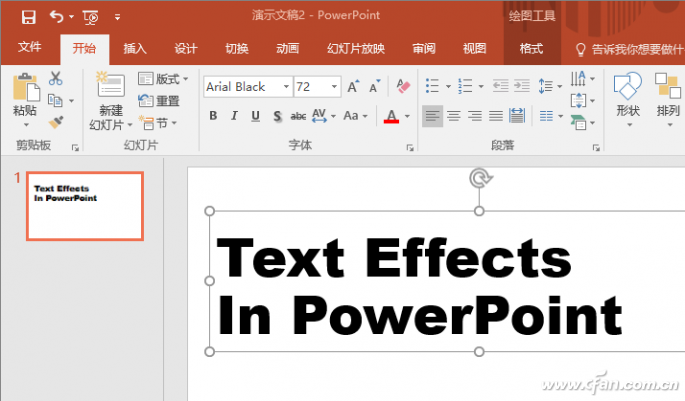Justify the text
The image size is (685, 401).
(x=496, y=116)
